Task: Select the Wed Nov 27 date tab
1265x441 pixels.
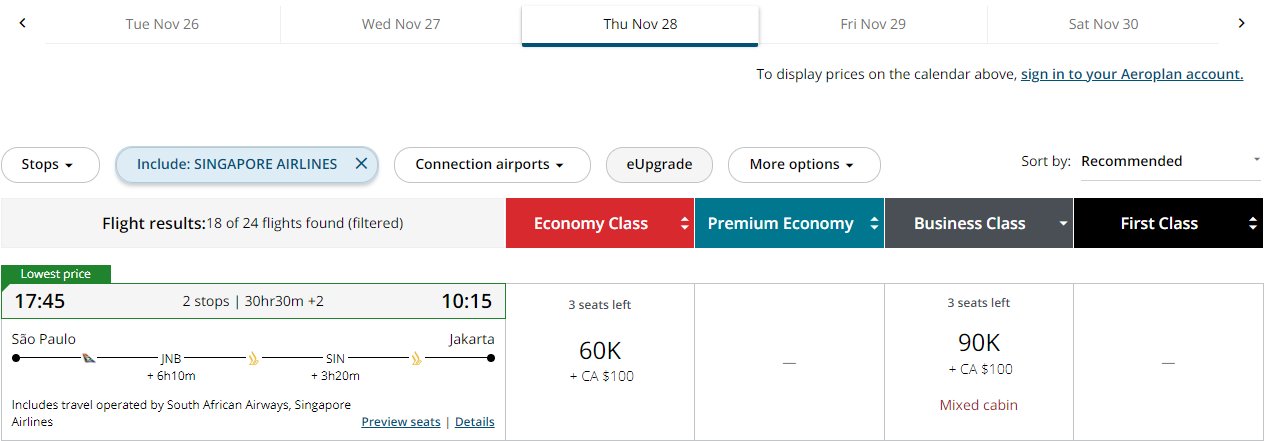Action: (401, 24)
